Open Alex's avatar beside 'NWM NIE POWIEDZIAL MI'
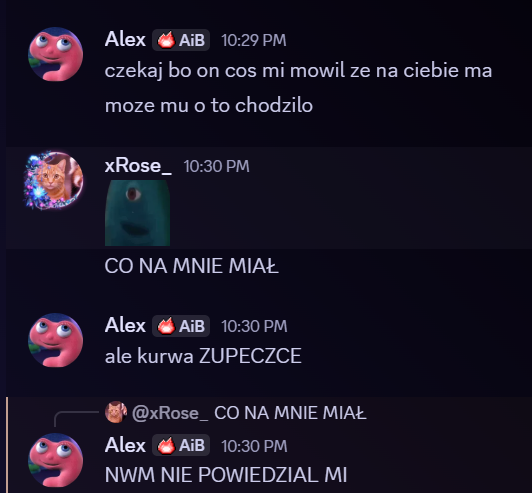Image resolution: width=532 pixels, height=493 pixels. (x=55, y=460)
